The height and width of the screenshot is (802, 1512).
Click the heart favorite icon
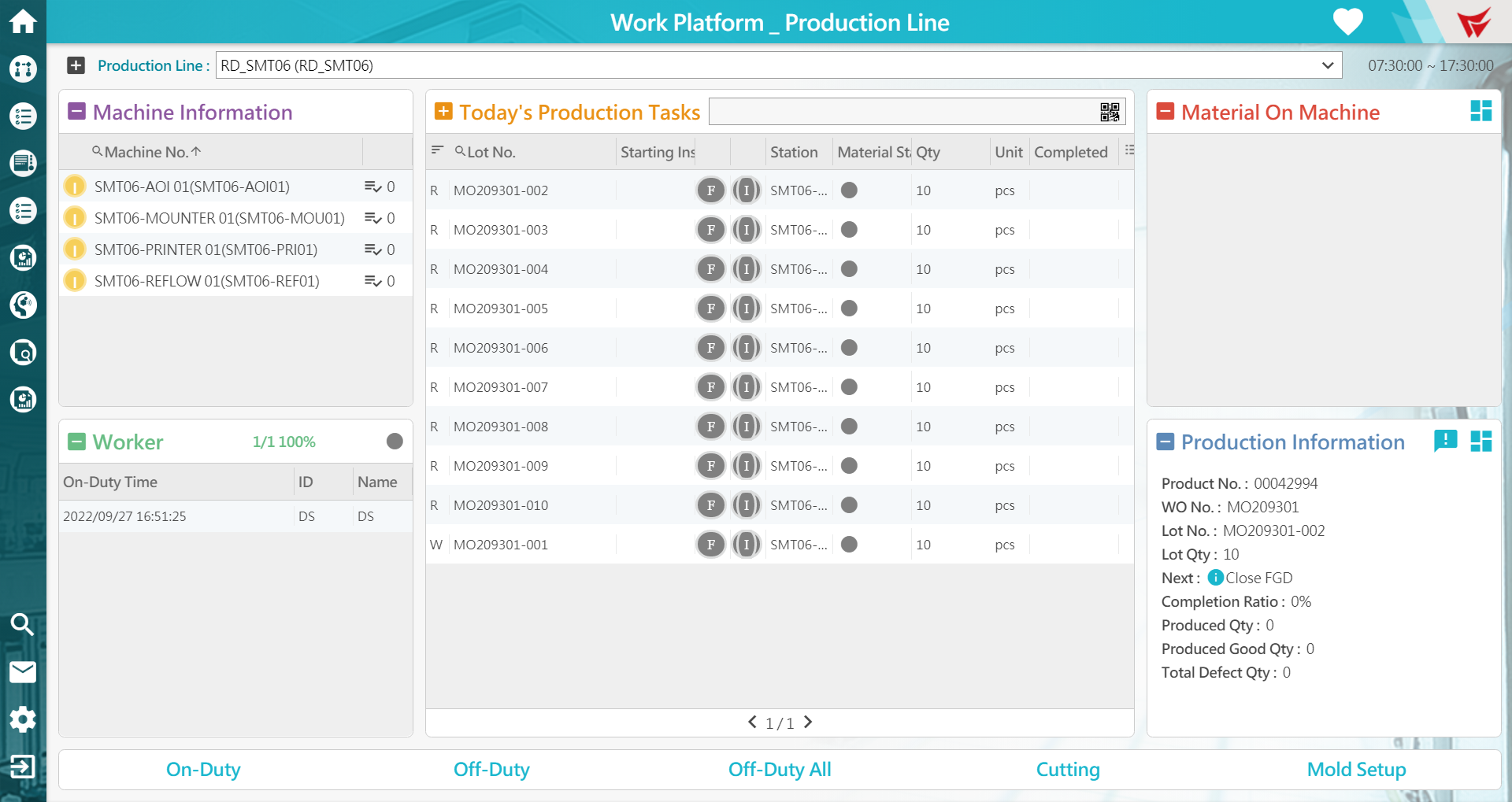pos(1347,21)
